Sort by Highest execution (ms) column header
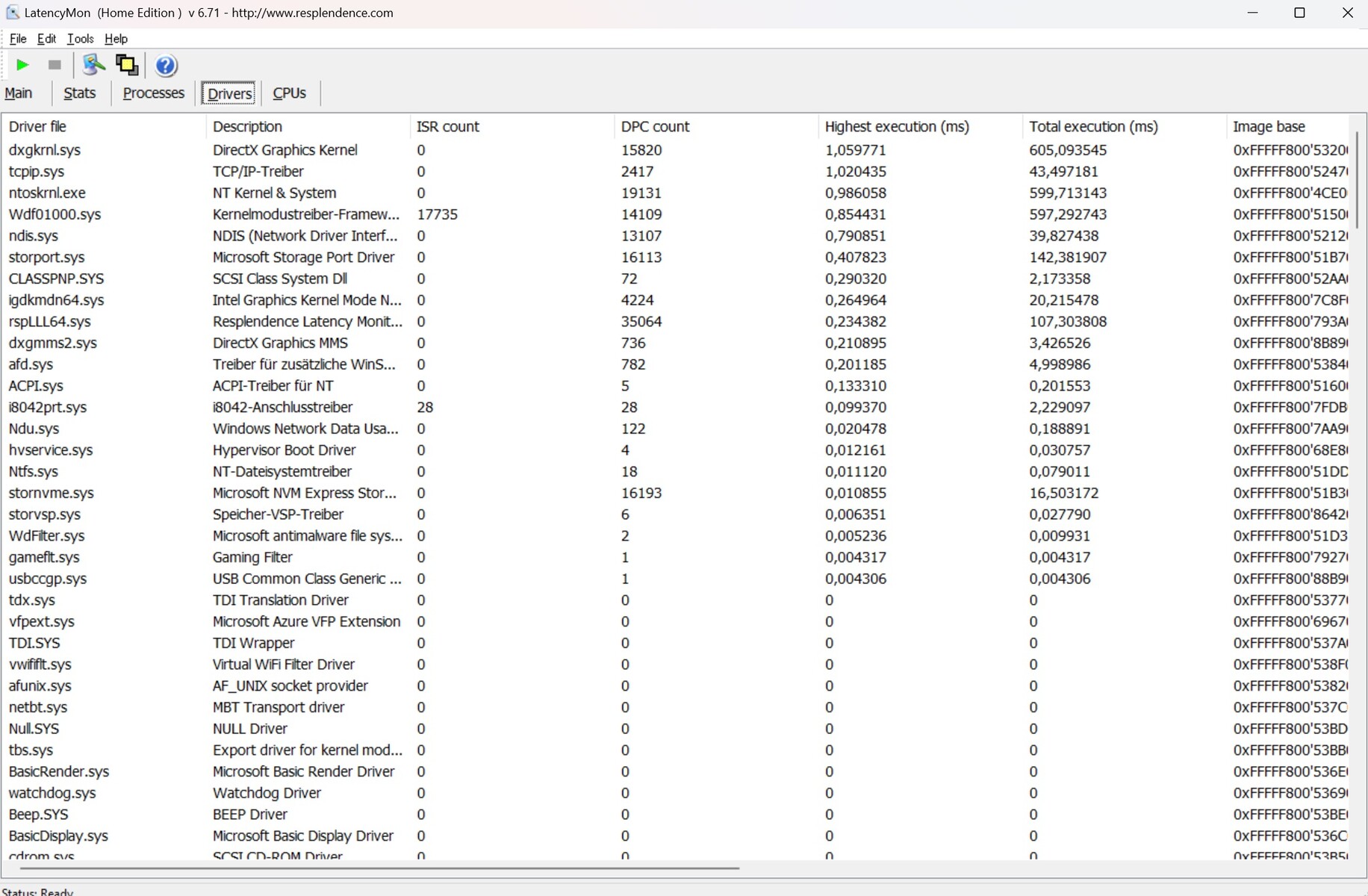 point(896,127)
